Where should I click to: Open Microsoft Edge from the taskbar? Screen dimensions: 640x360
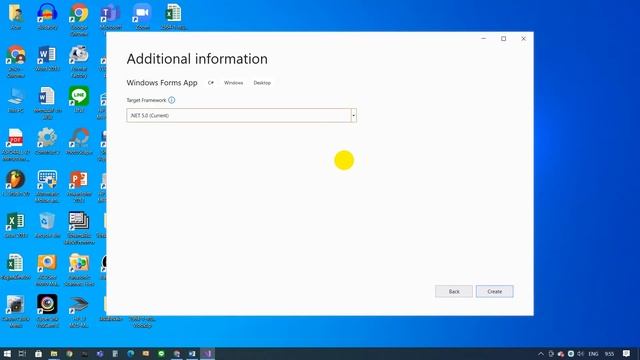tap(131, 354)
